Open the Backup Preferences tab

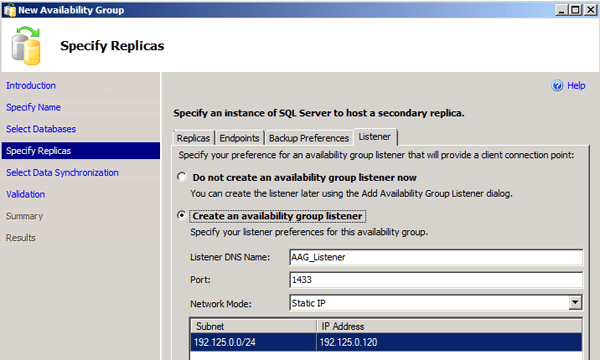point(309,138)
